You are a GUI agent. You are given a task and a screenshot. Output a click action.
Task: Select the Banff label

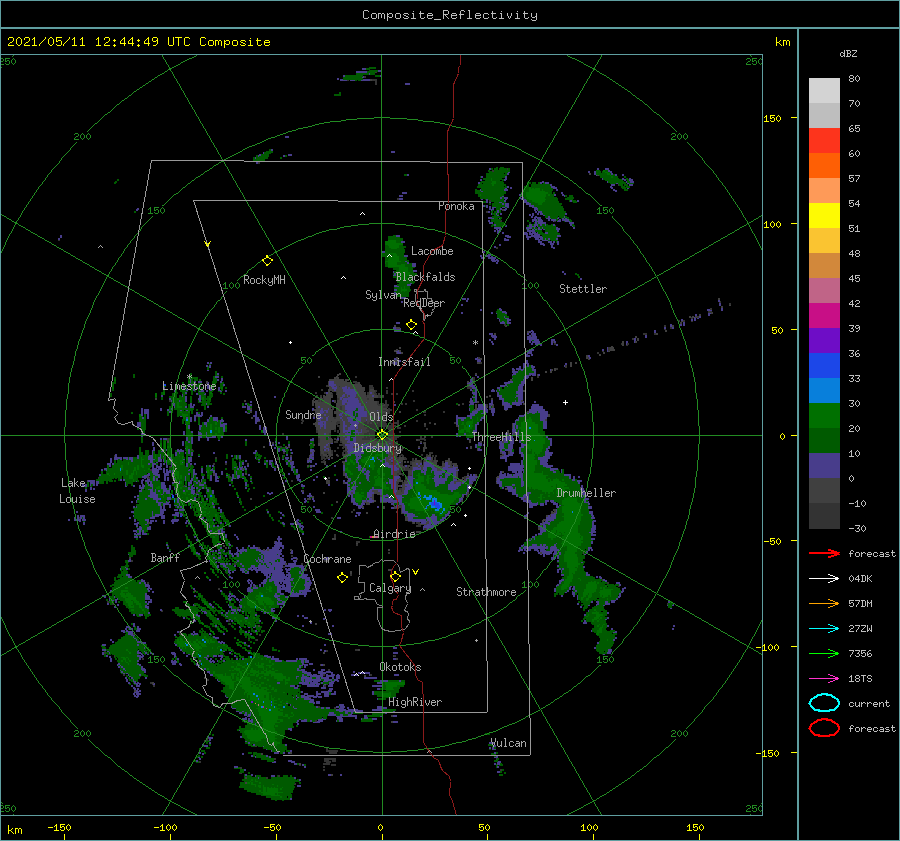(x=165, y=557)
